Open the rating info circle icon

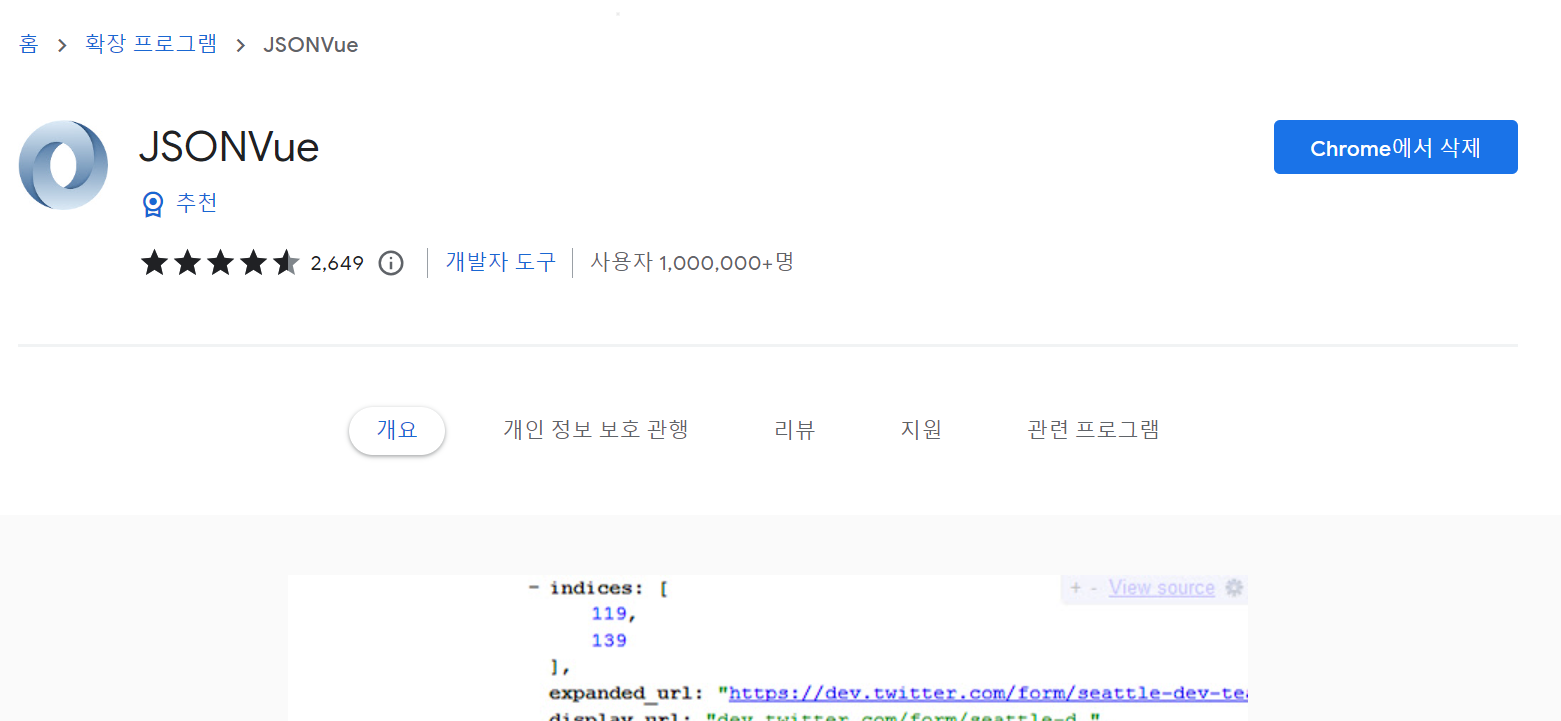391,263
